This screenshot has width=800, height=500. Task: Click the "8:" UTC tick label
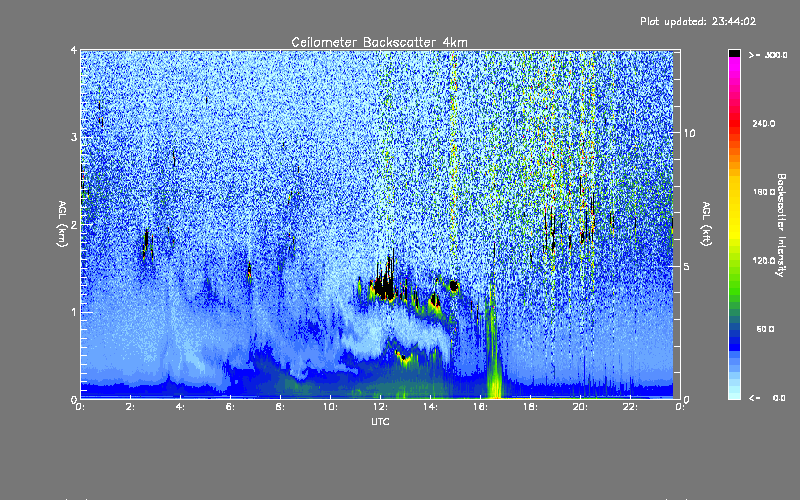(x=281, y=407)
